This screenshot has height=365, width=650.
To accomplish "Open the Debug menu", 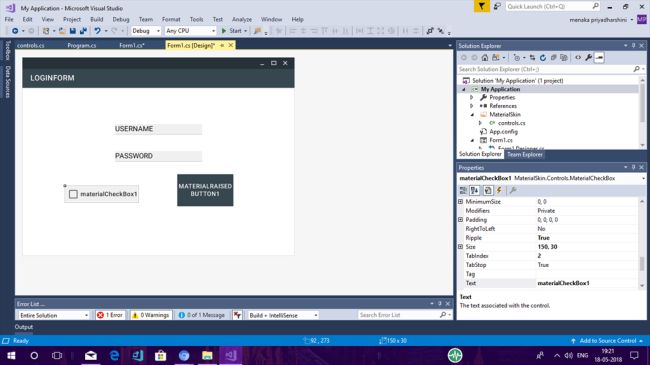I will [121, 19].
